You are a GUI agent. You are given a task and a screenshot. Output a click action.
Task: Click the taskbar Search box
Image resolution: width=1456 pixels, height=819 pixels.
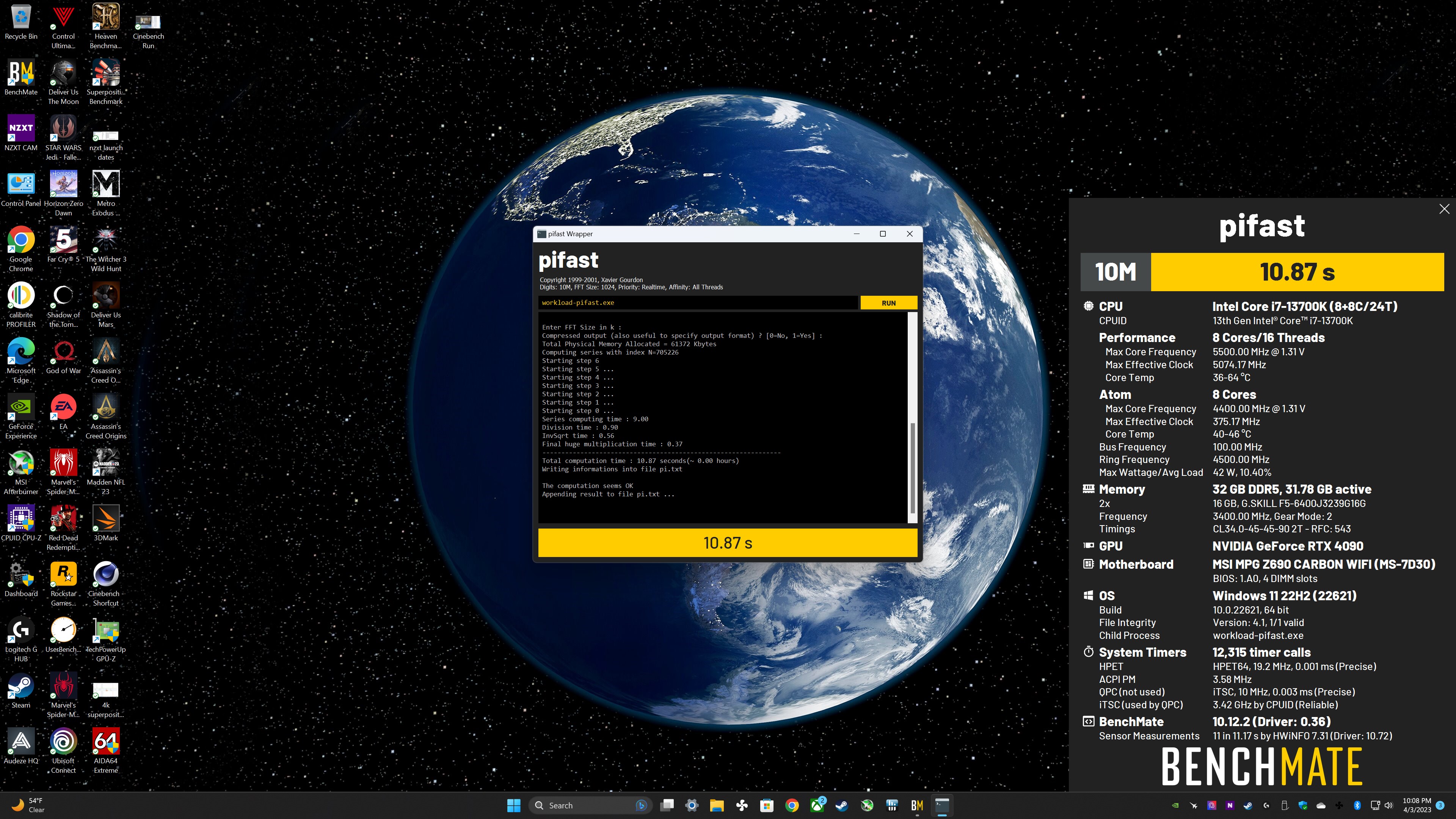click(590, 805)
